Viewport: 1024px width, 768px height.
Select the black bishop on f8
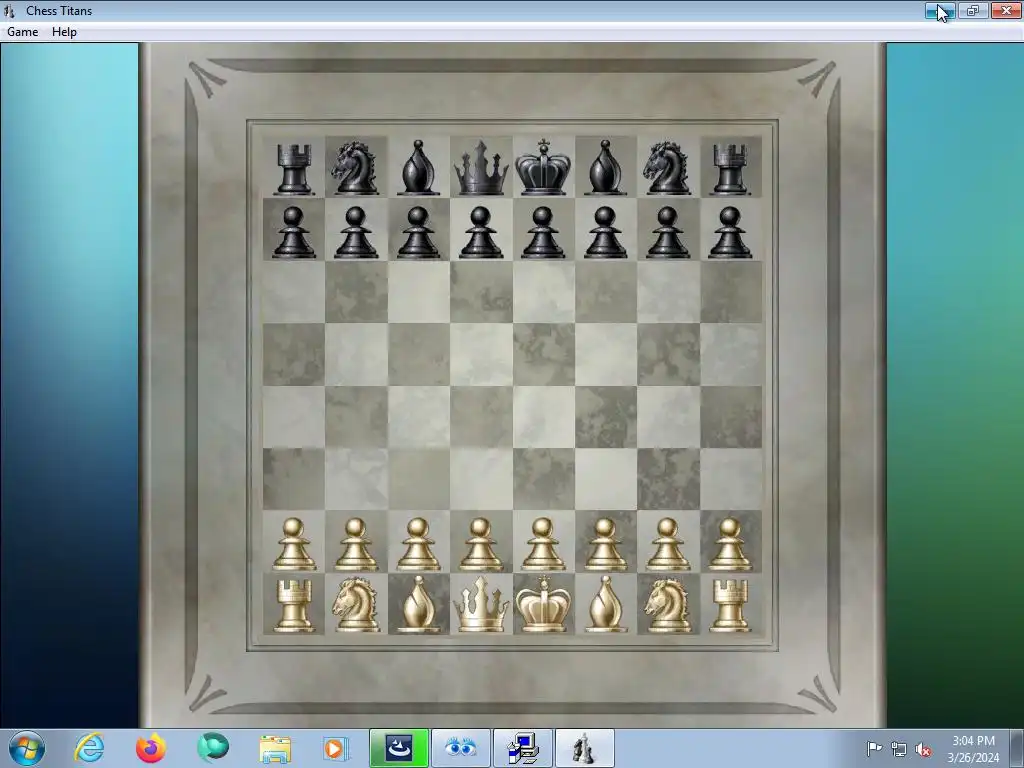(605, 168)
